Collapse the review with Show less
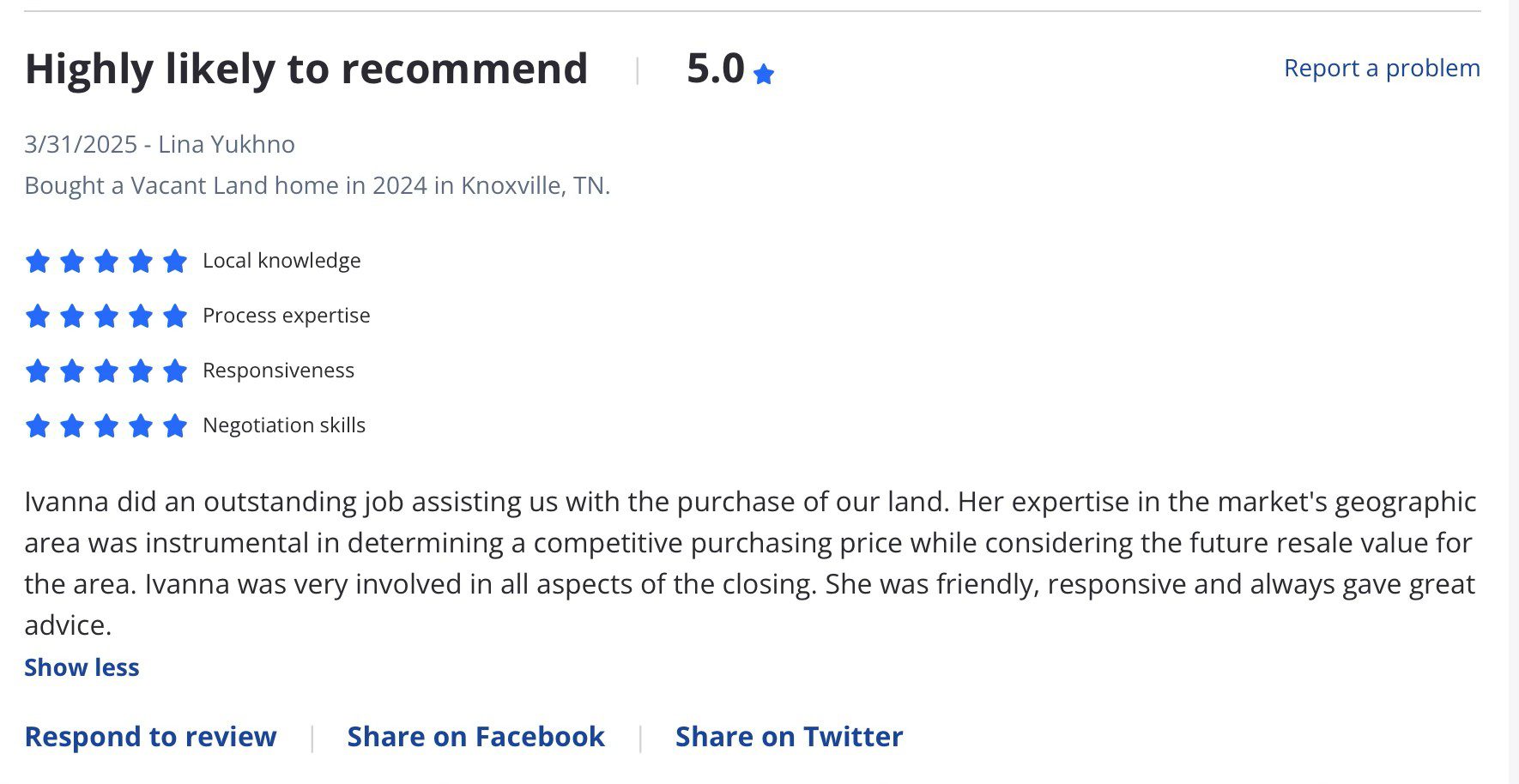Viewport: 1519px width, 784px height. tap(82, 667)
